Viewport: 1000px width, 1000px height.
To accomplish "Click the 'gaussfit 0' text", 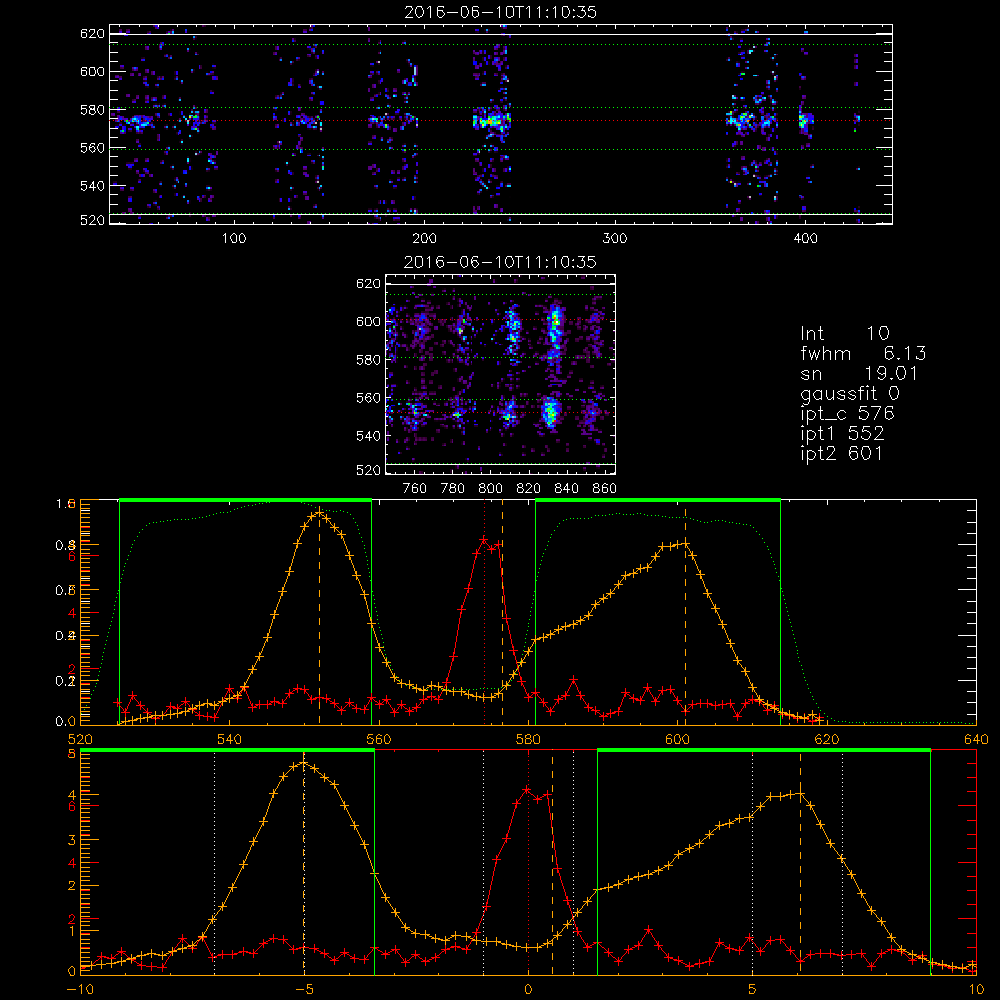I will 849,393.
